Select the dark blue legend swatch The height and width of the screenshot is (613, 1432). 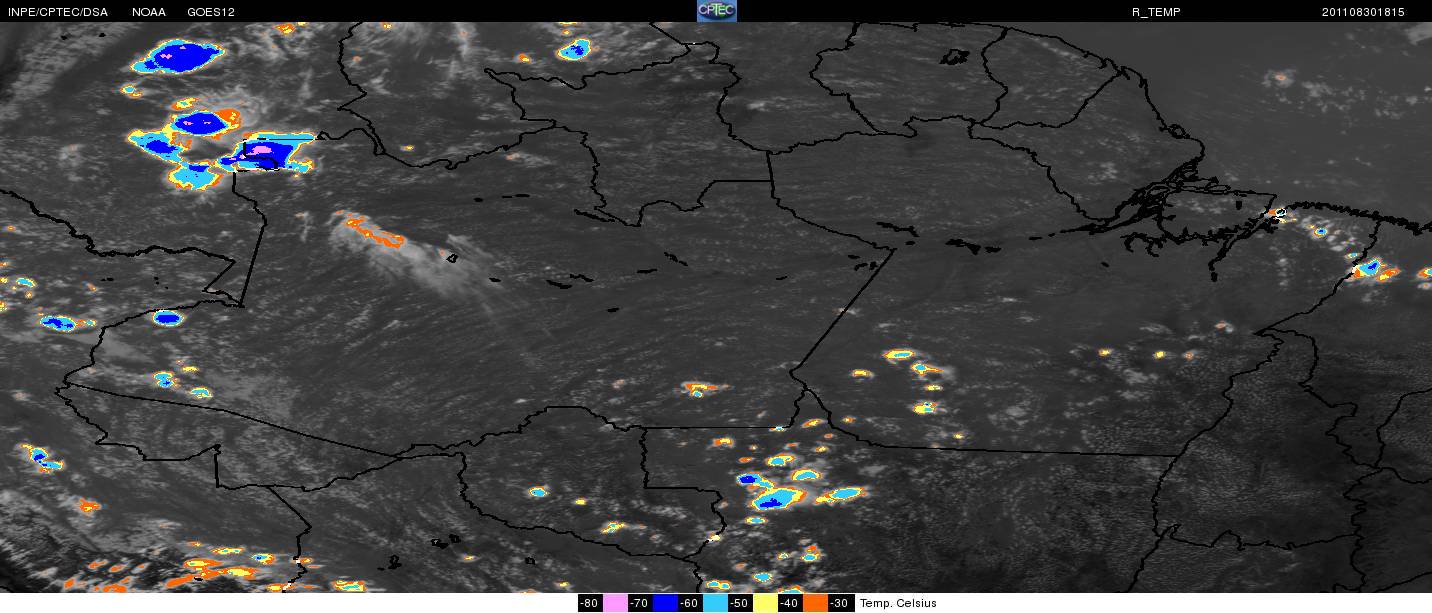(x=665, y=603)
